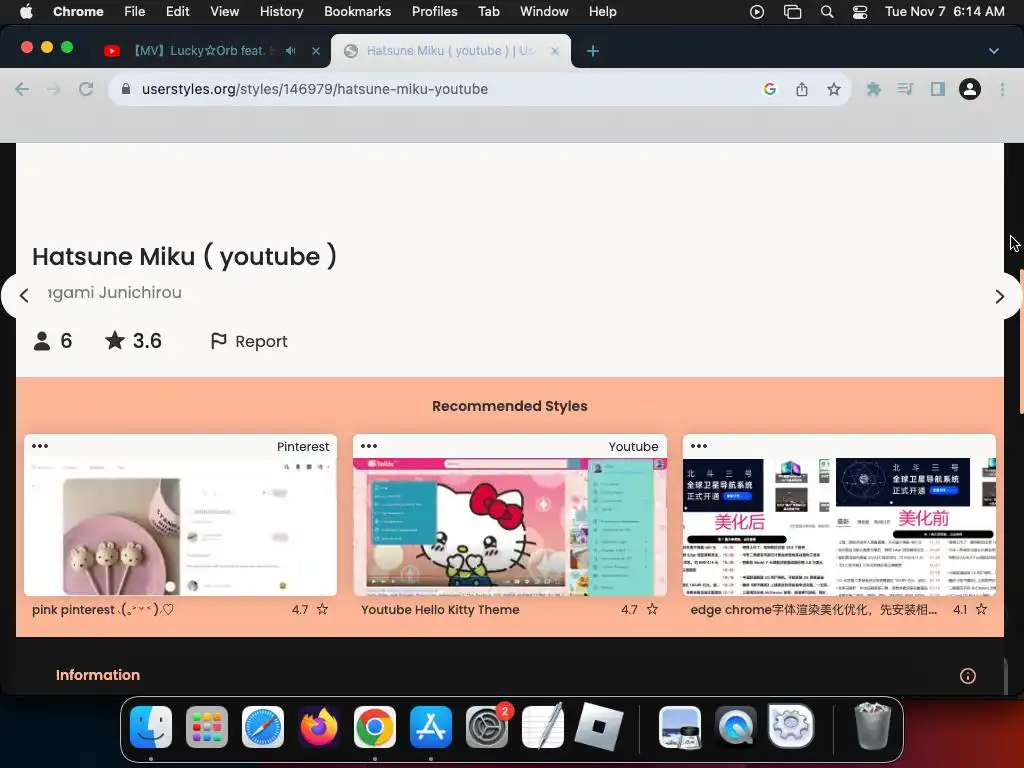Click the Youtube category label on card
1024x768 pixels.
(x=633, y=447)
